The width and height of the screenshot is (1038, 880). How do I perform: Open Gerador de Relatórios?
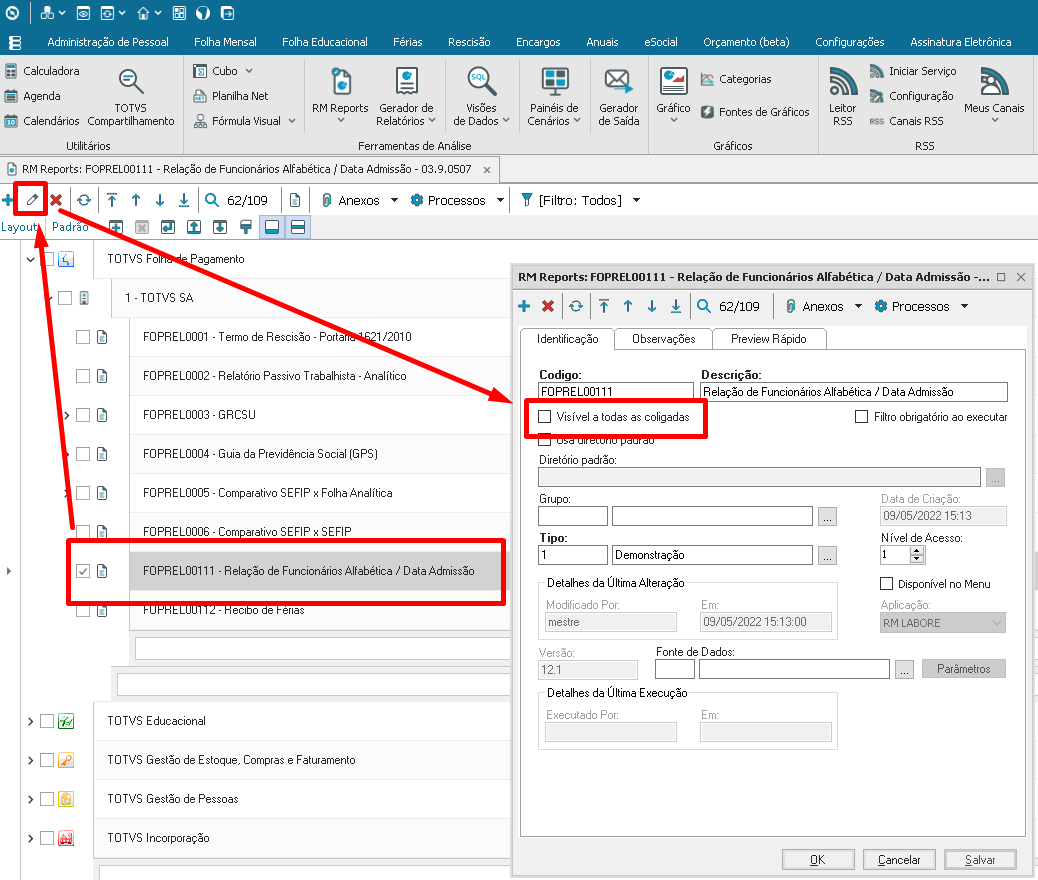406,95
